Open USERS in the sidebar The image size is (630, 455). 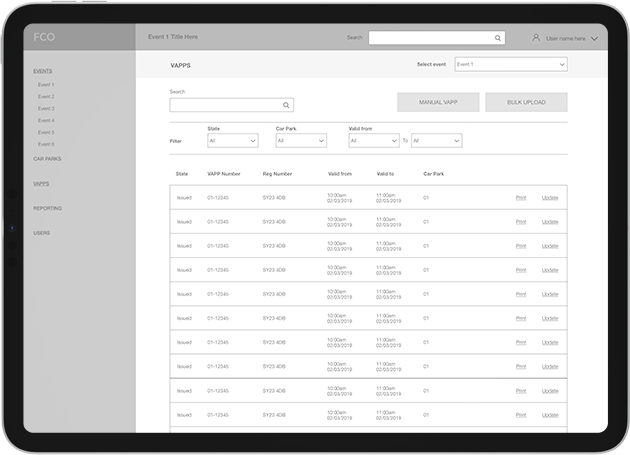(41, 233)
